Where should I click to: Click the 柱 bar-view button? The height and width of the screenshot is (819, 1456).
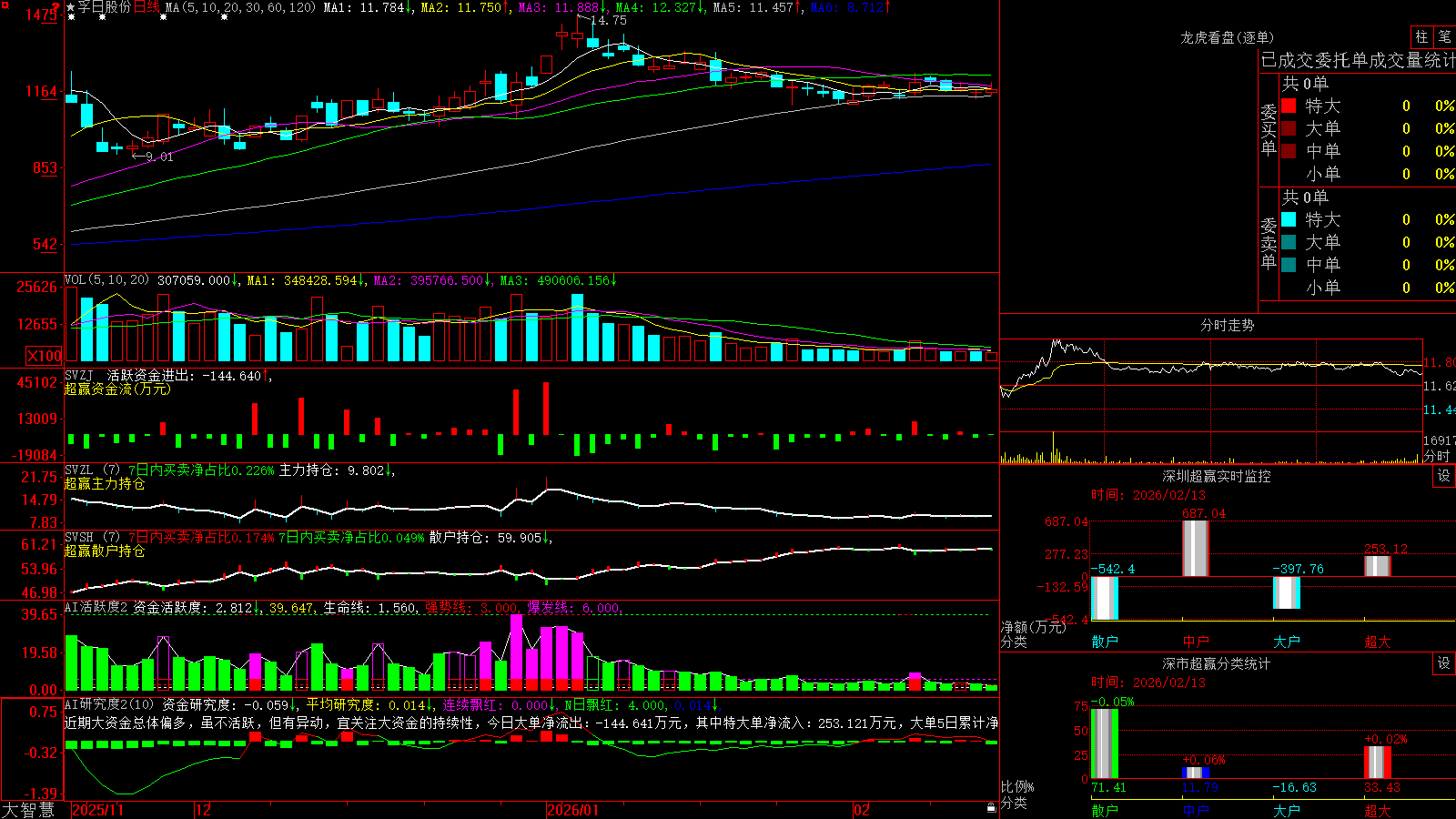click(x=1421, y=36)
